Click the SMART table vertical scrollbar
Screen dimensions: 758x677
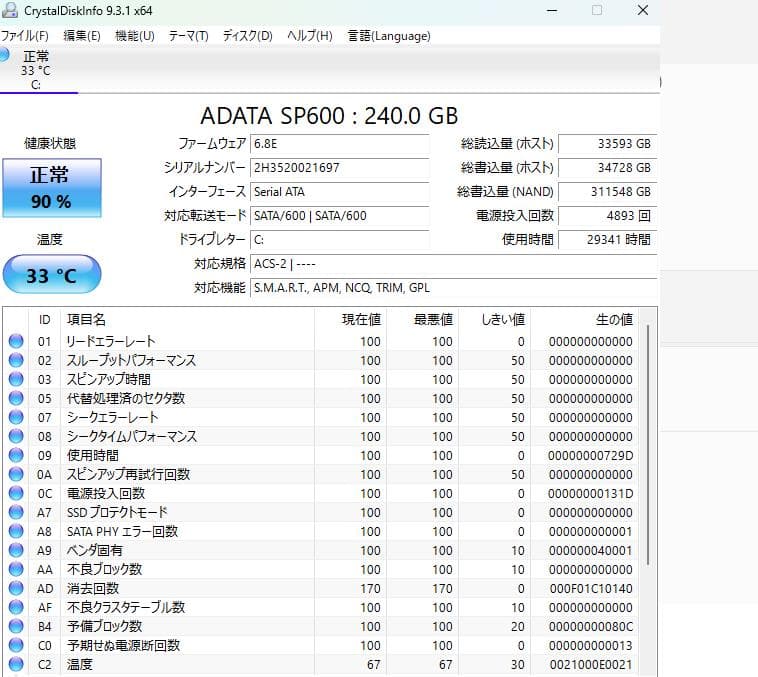coord(648,445)
